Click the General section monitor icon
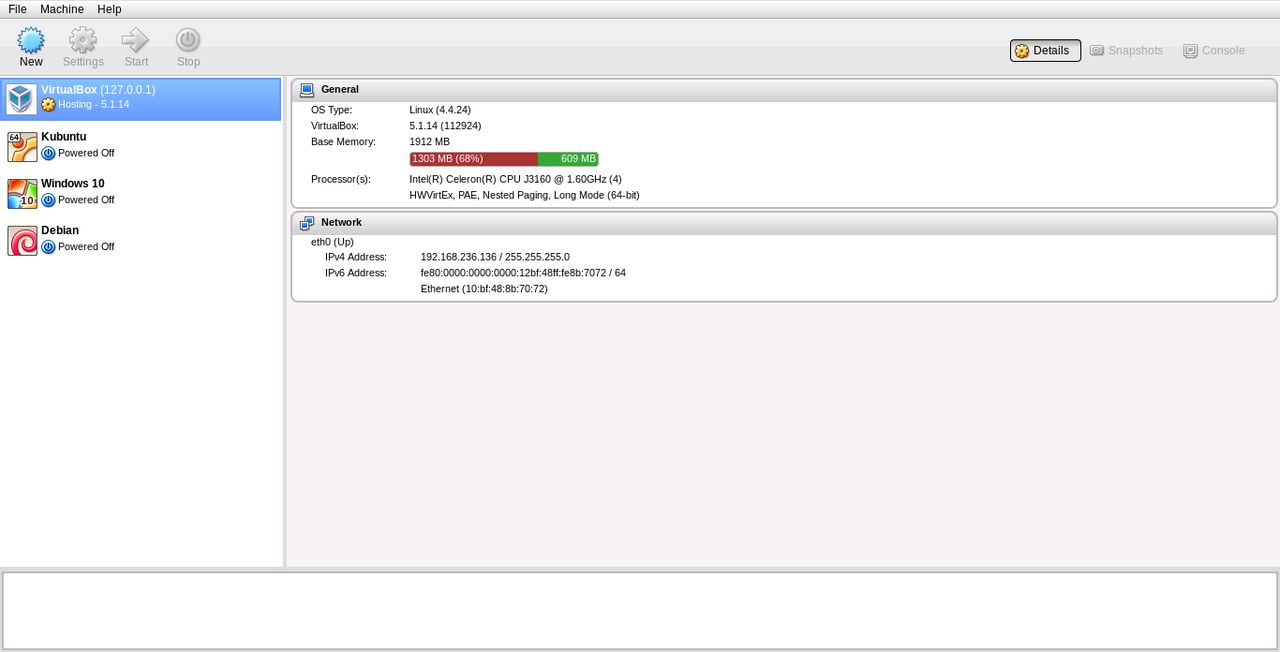Viewport: 1280px width, 652px height. [x=307, y=89]
